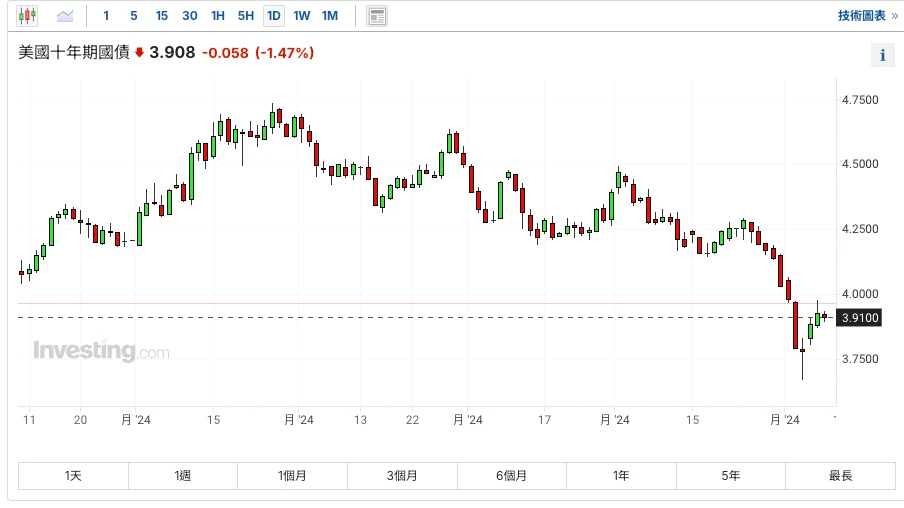Select the 1-minute interval
The image size is (904, 508).
[x=107, y=16]
